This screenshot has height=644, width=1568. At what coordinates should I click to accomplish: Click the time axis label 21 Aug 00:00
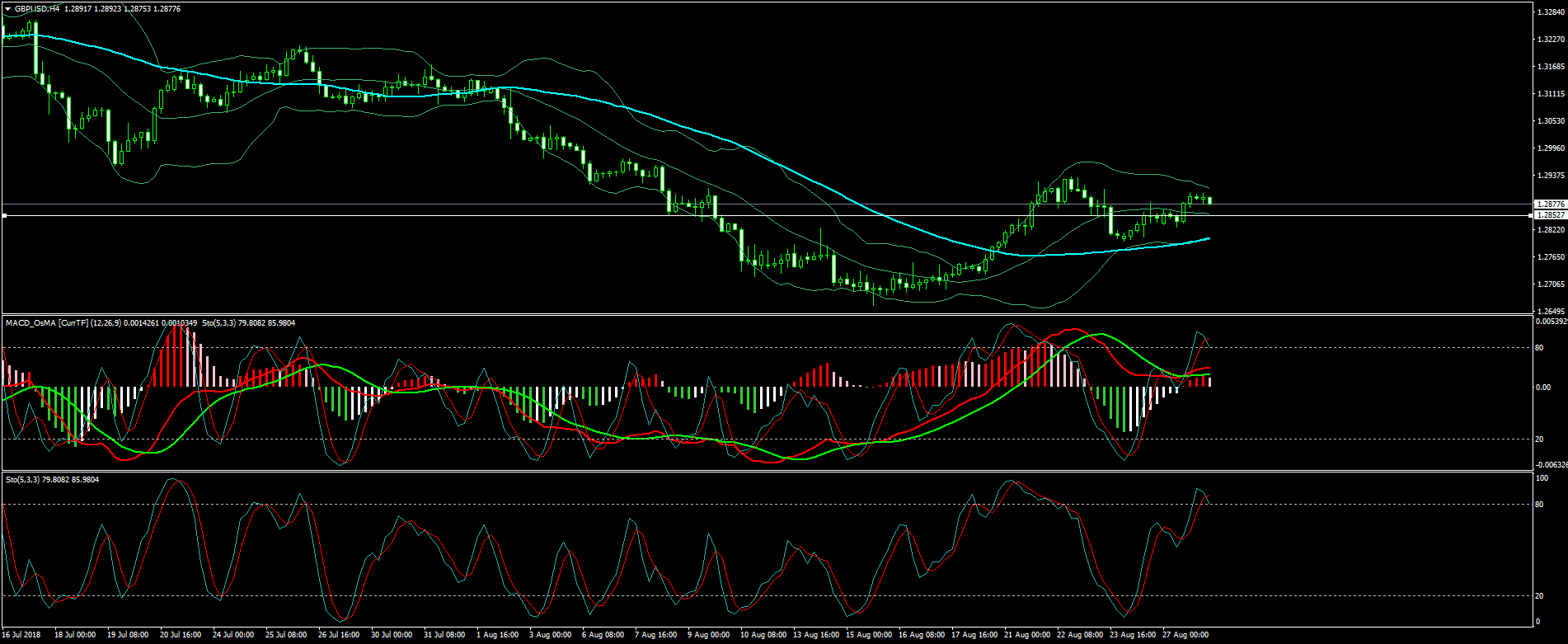1027,635
